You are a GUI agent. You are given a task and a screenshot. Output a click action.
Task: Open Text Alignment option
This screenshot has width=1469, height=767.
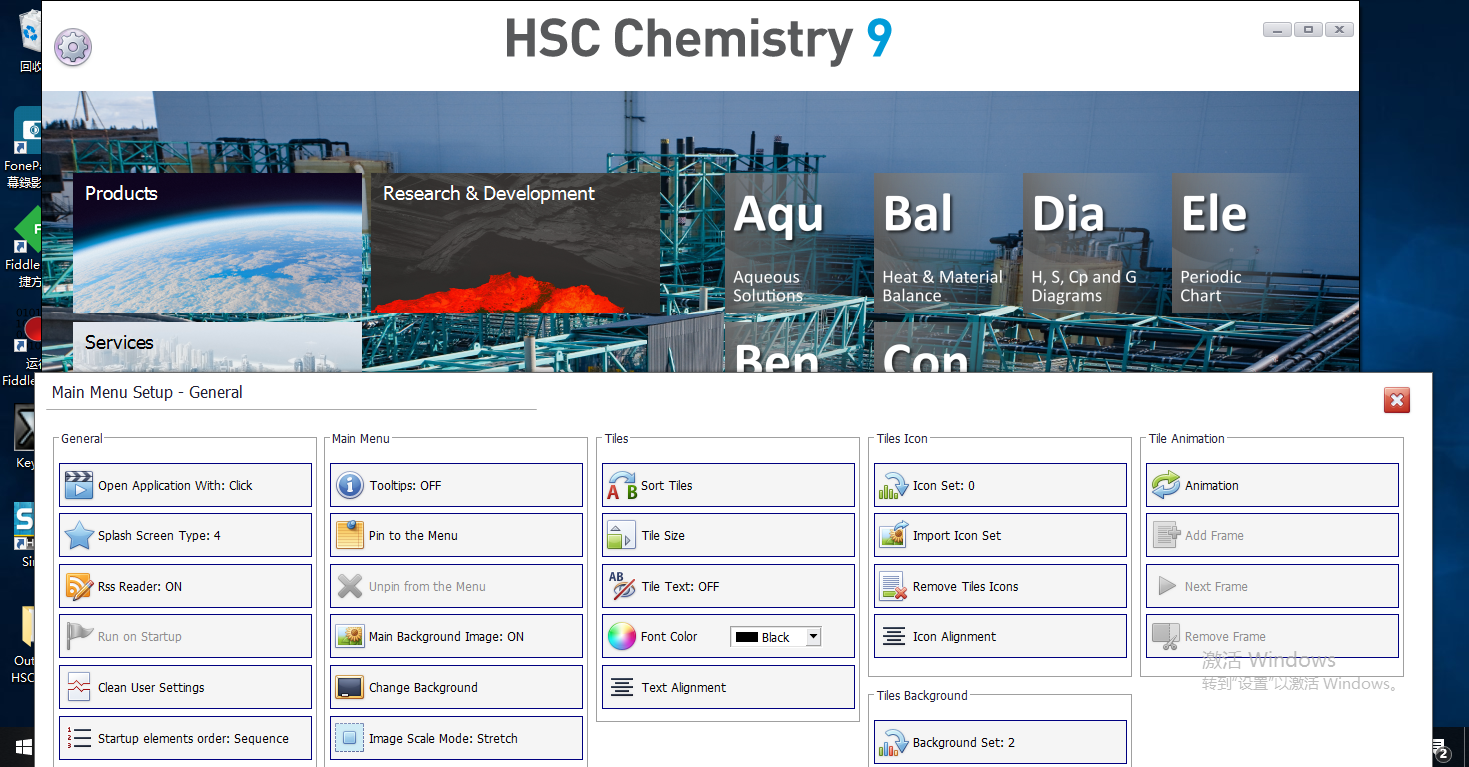point(728,687)
